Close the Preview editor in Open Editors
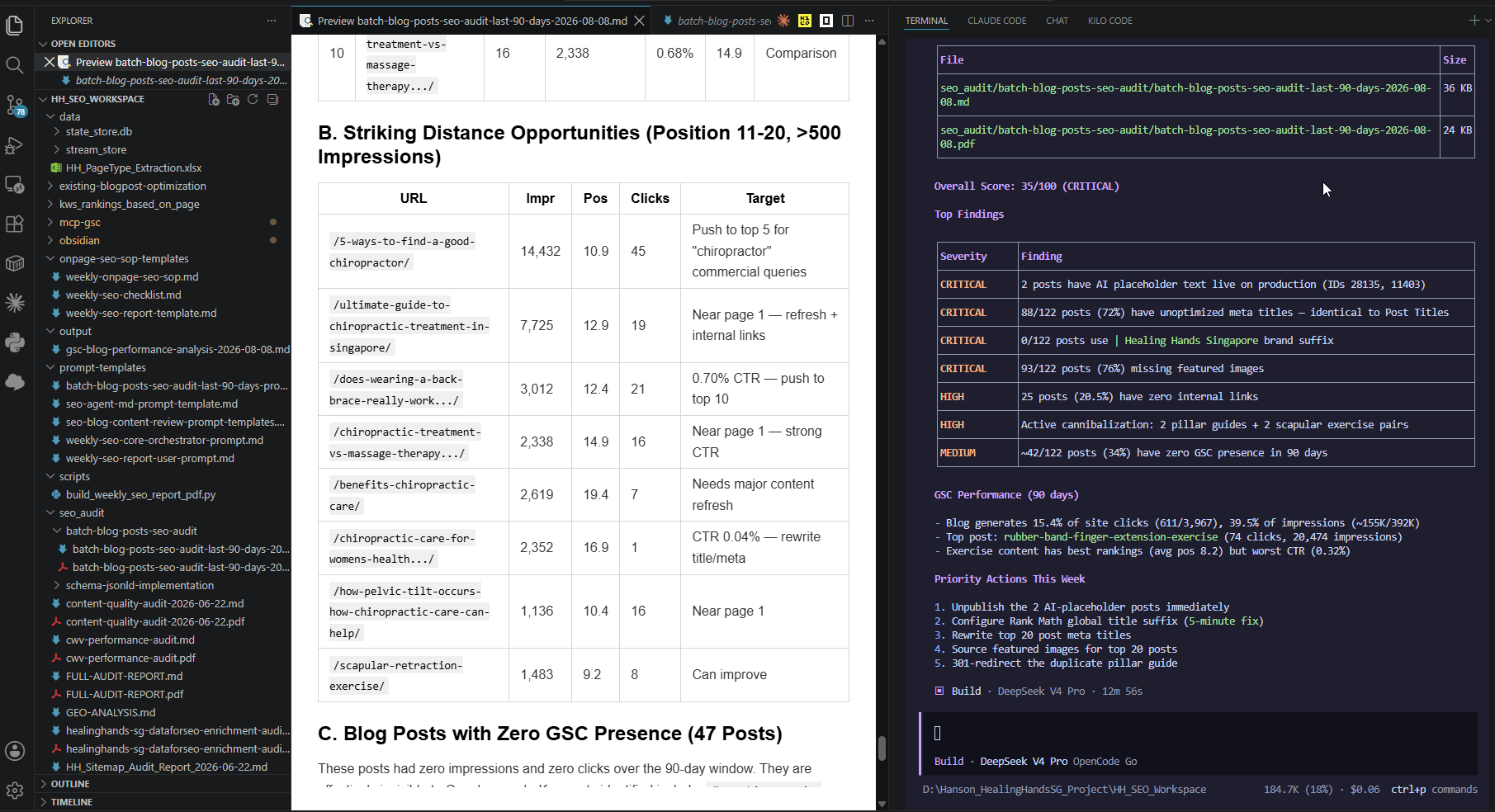The height and width of the screenshot is (812, 1495). pyautogui.click(x=50, y=62)
